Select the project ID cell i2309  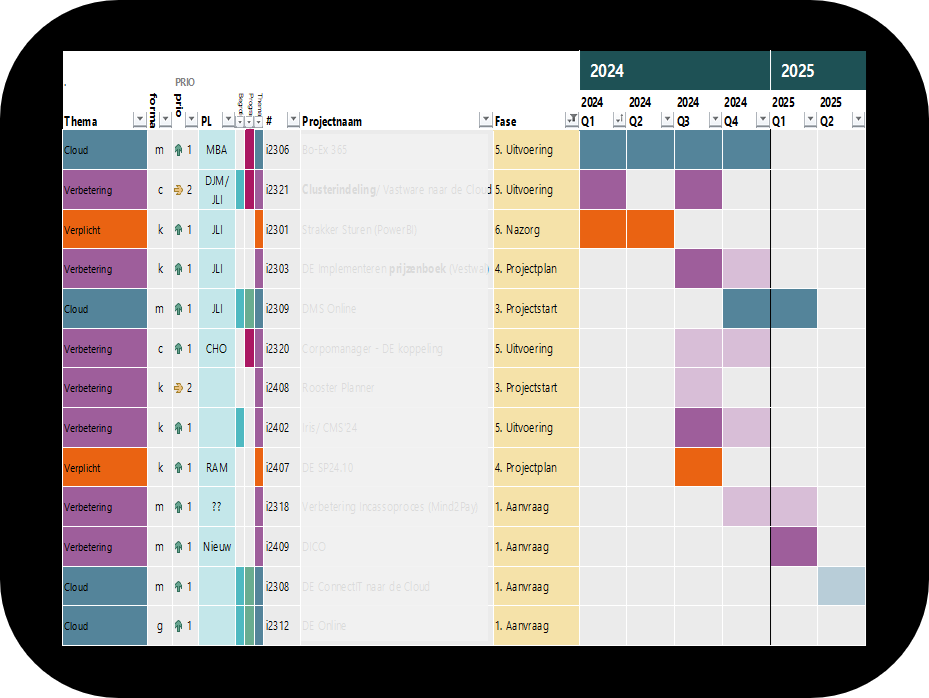coord(278,309)
